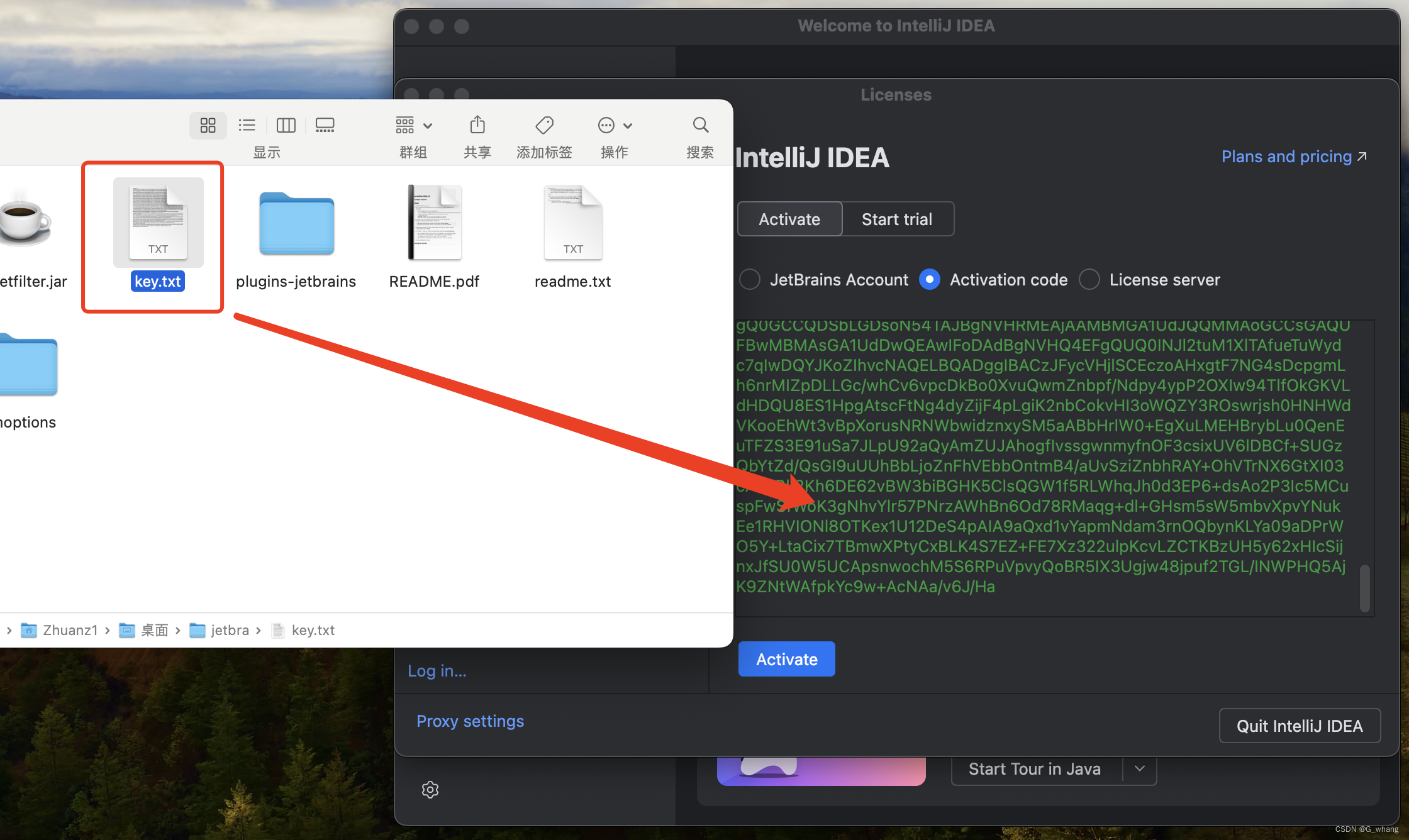Open the Finder group-by menu
This screenshot has height=840, width=1409.
click(x=413, y=125)
